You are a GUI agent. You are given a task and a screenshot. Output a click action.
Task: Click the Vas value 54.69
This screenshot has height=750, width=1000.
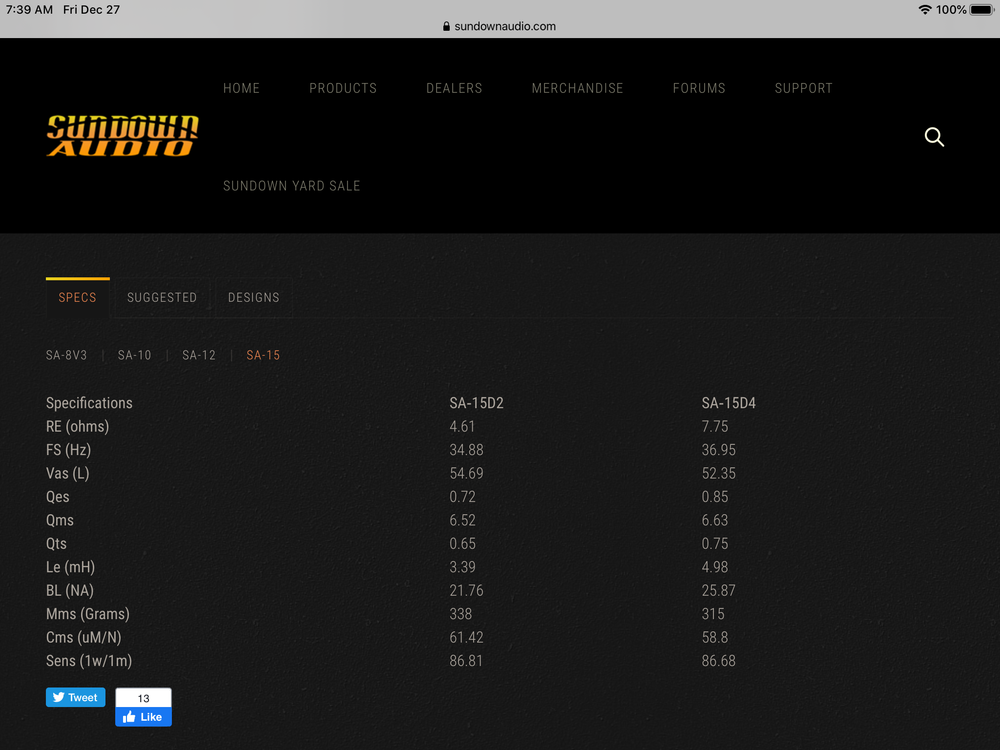[466, 474]
